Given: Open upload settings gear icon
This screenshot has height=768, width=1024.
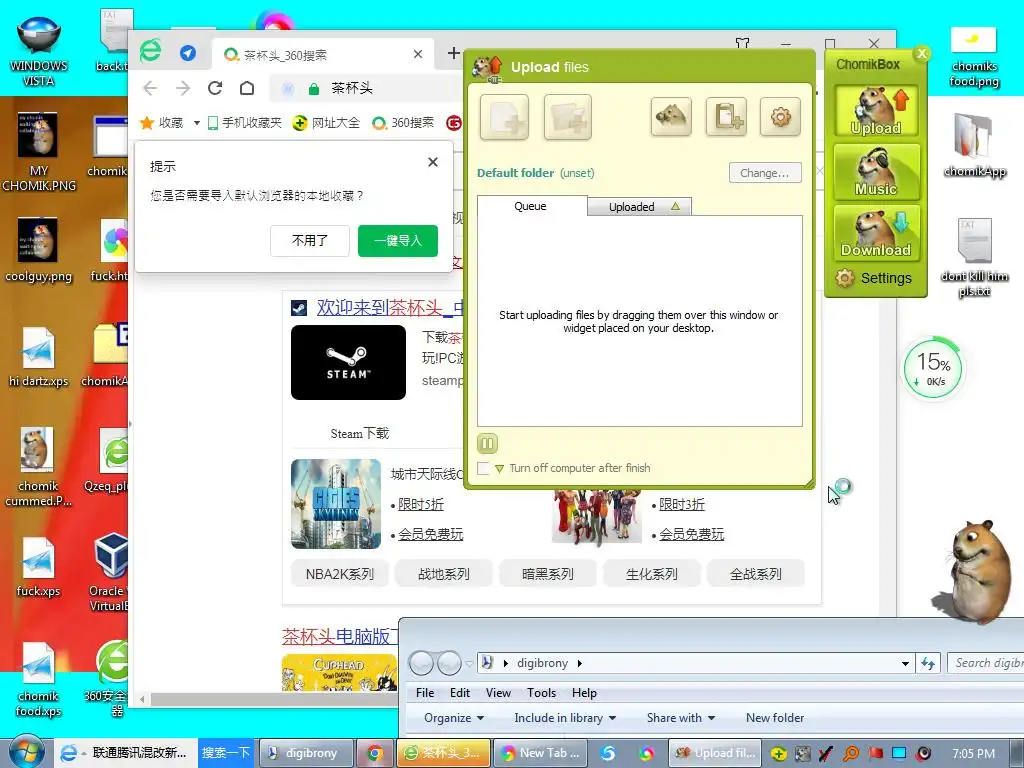Looking at the screenshot, I should (780, 118).
